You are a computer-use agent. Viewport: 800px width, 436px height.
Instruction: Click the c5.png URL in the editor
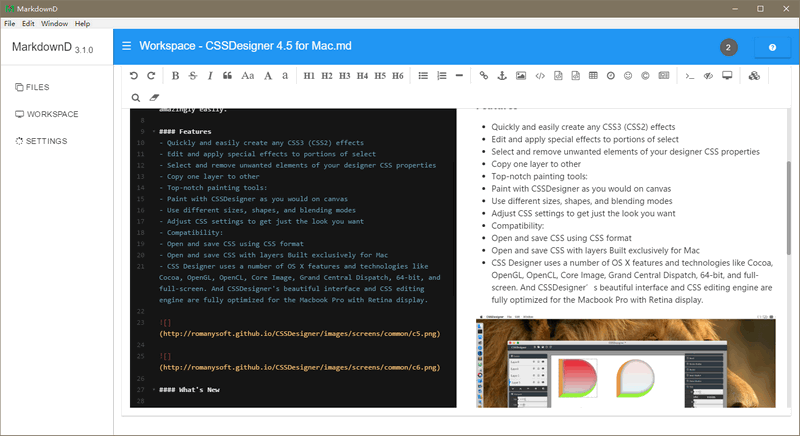tap(299, 334)
